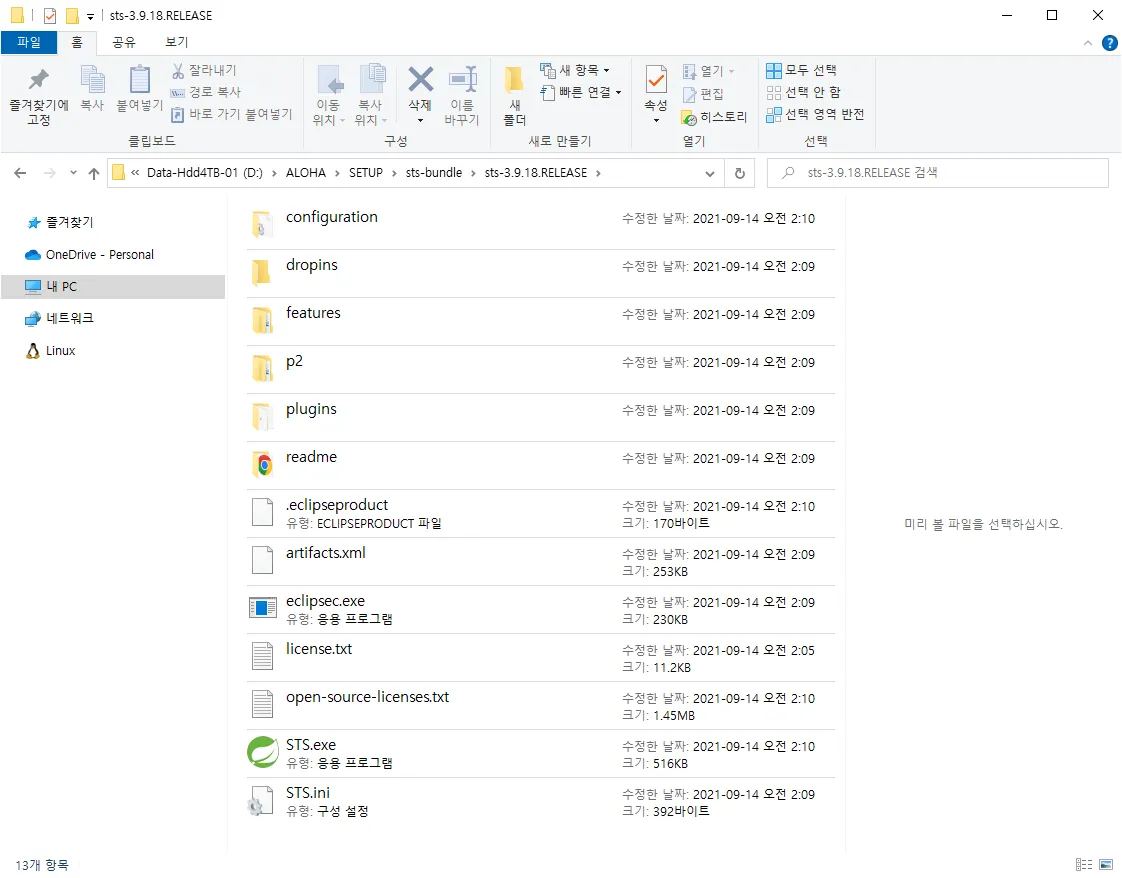
Task: Click 선택 영역 반전 (Invert selection)
Action: click(815, 114)
